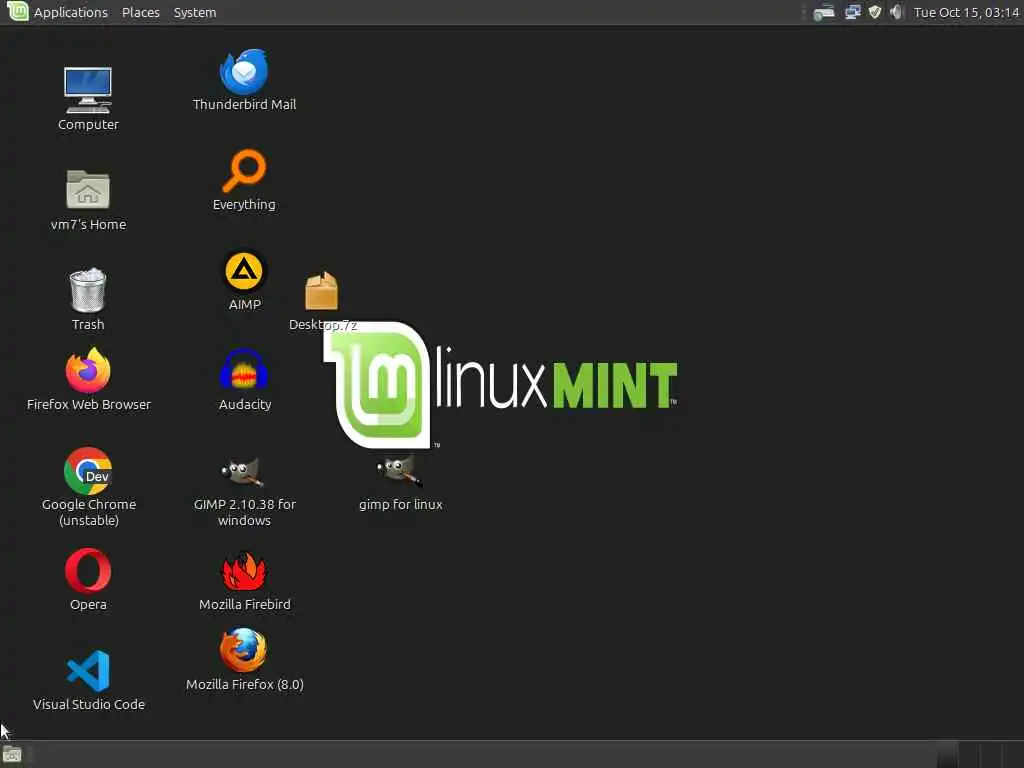
Task: Open the clock showing Tue Oct 15
Action: point(966,12)
